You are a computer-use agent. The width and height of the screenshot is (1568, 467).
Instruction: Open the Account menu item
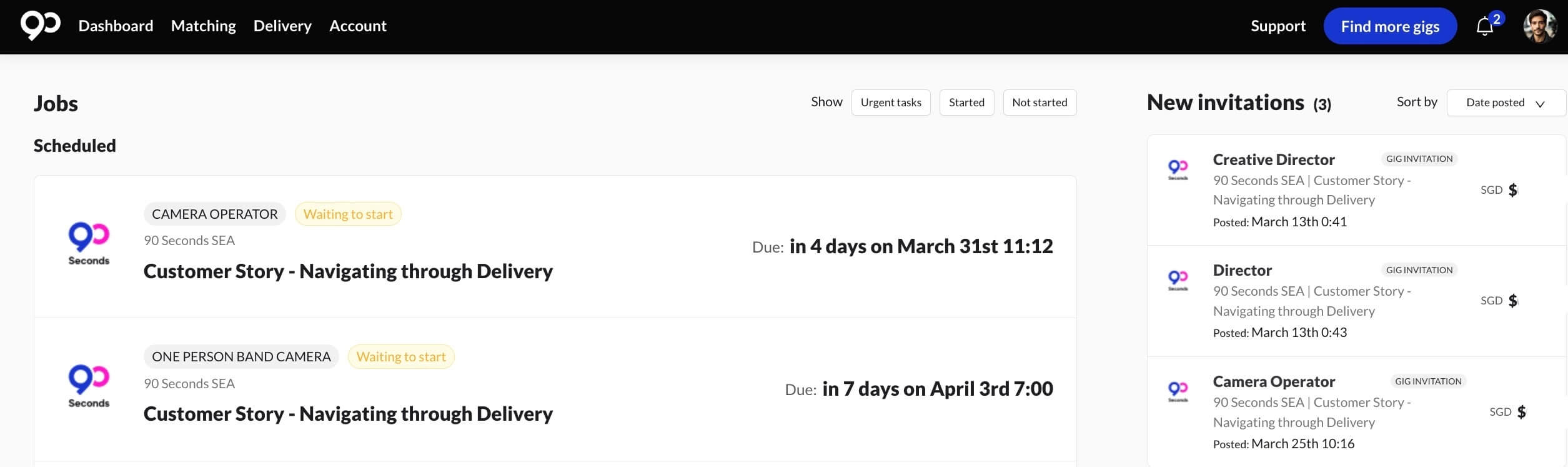click(357, 26)
